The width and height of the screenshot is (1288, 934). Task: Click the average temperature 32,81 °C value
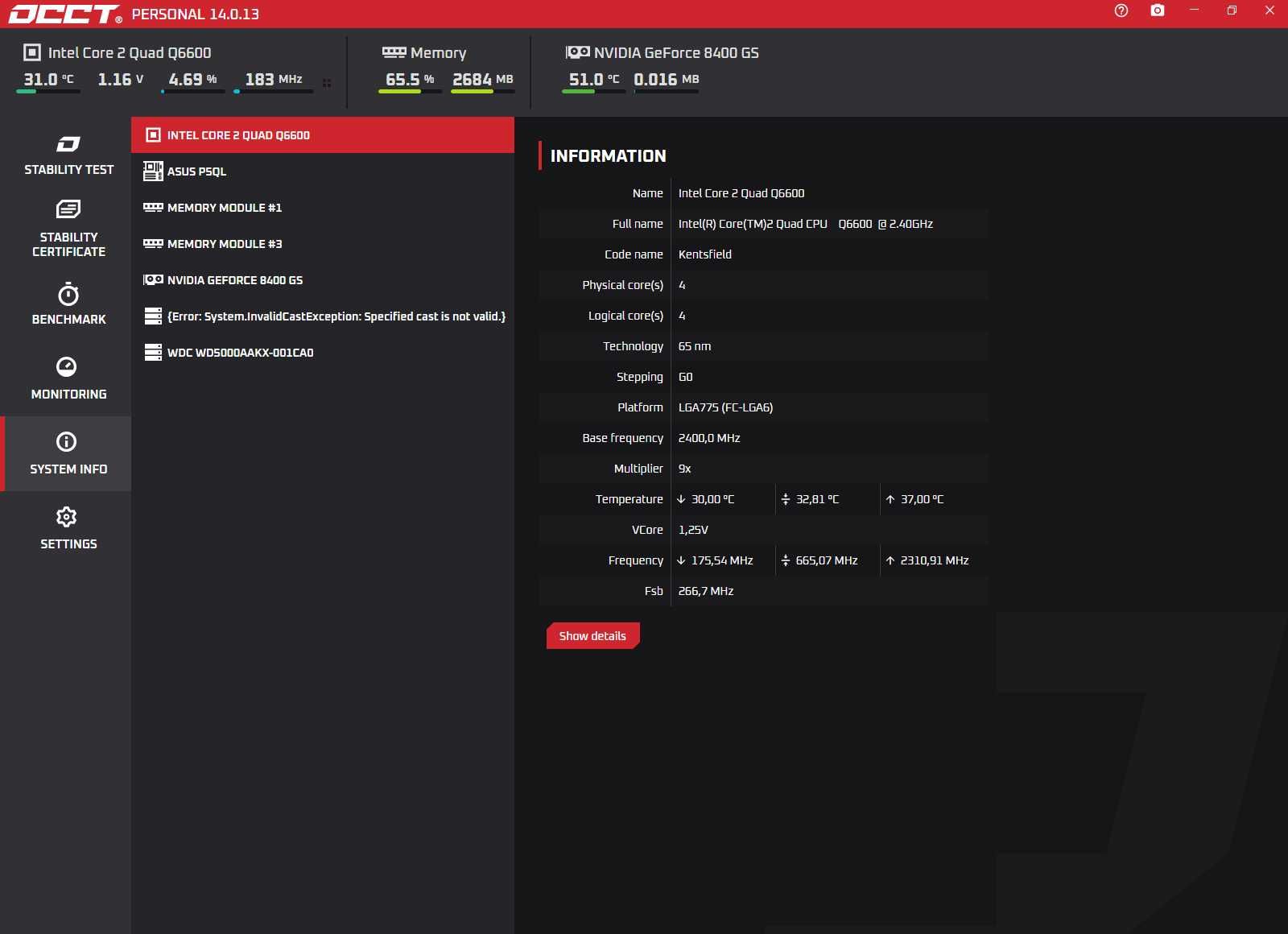tap(817, 499)
